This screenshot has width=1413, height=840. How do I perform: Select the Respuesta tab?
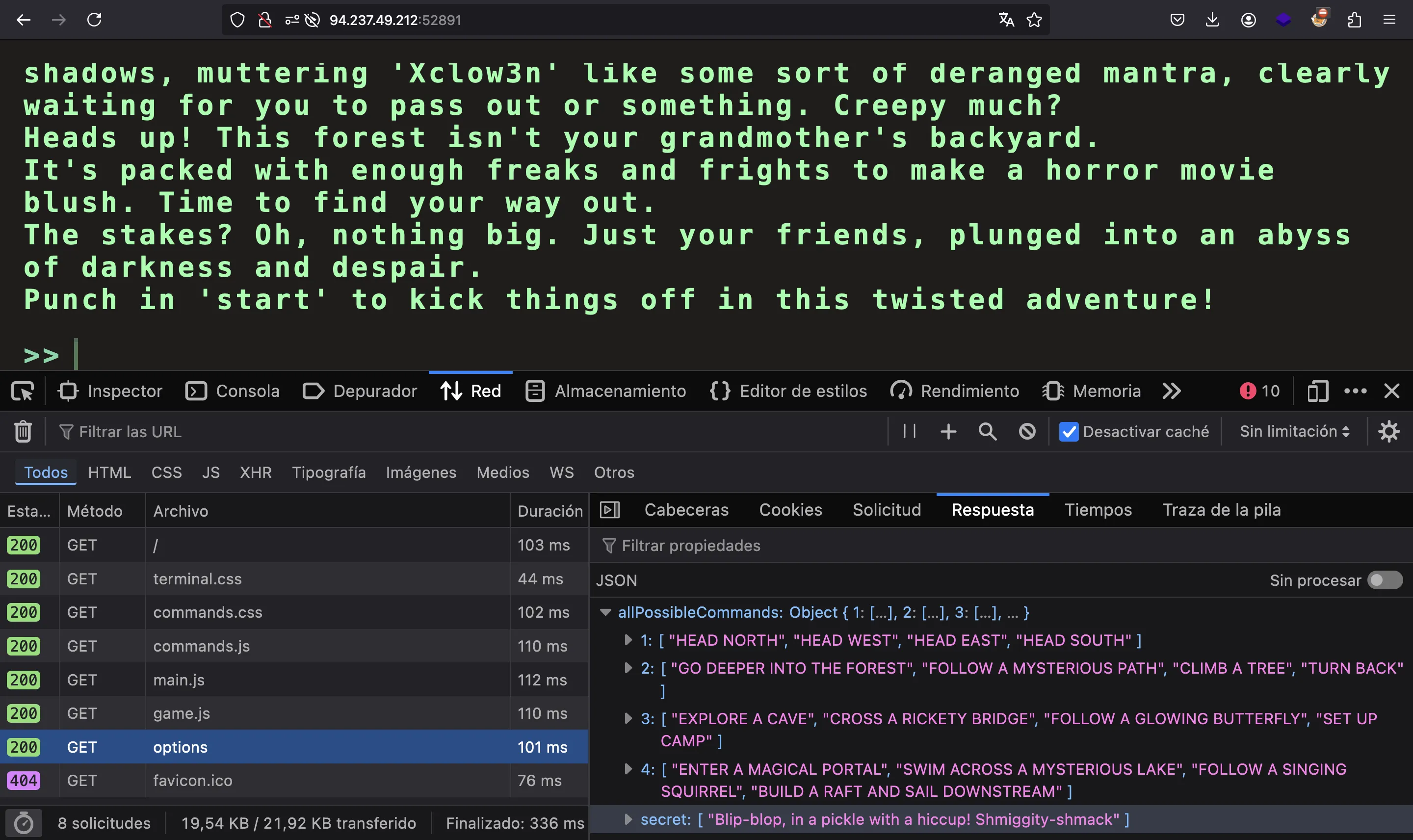992,510
